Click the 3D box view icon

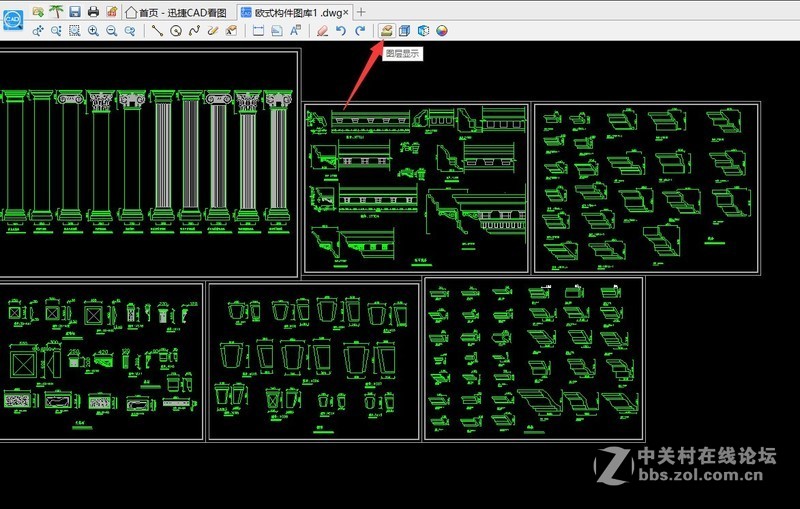[405, 31]
